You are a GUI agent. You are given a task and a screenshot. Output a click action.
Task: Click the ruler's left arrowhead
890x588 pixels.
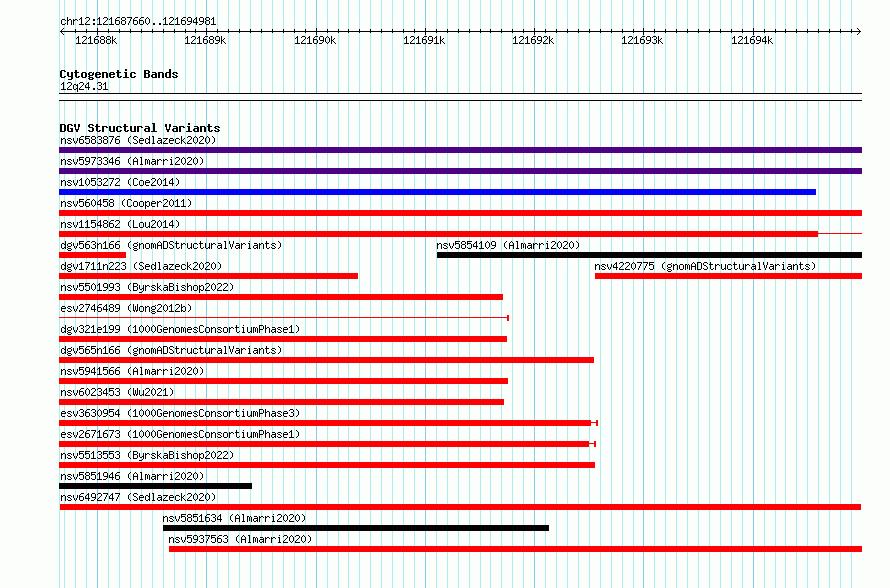62,31
